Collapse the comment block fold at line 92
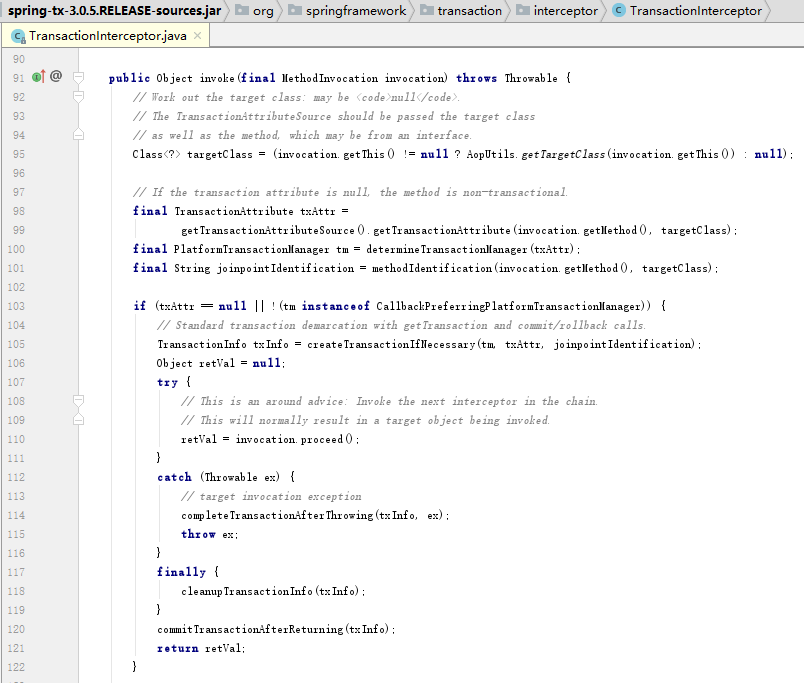This screenshot has width=804, height=683. 78,96
